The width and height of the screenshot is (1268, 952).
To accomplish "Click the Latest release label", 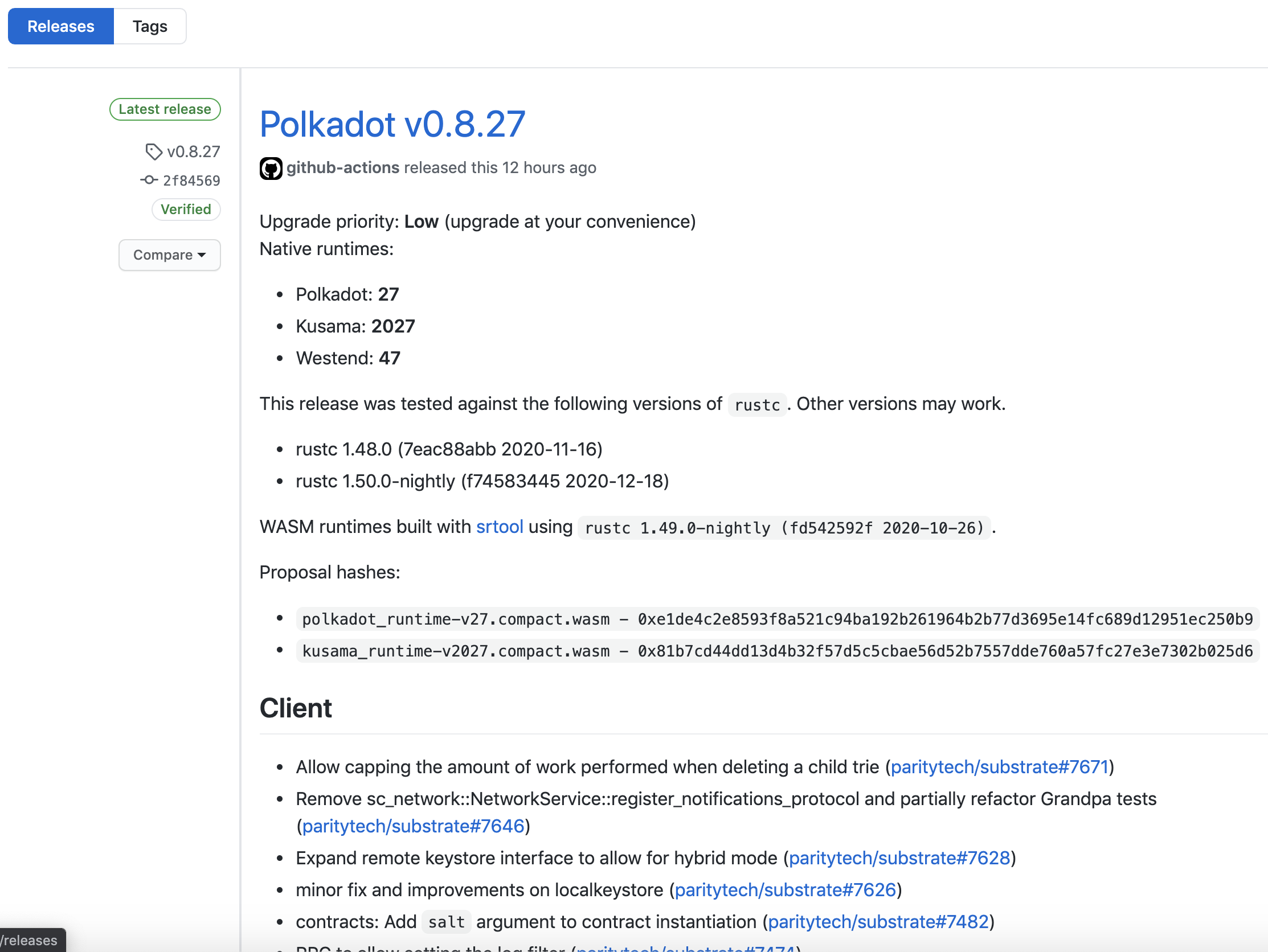I will click(x=165, y=109).
